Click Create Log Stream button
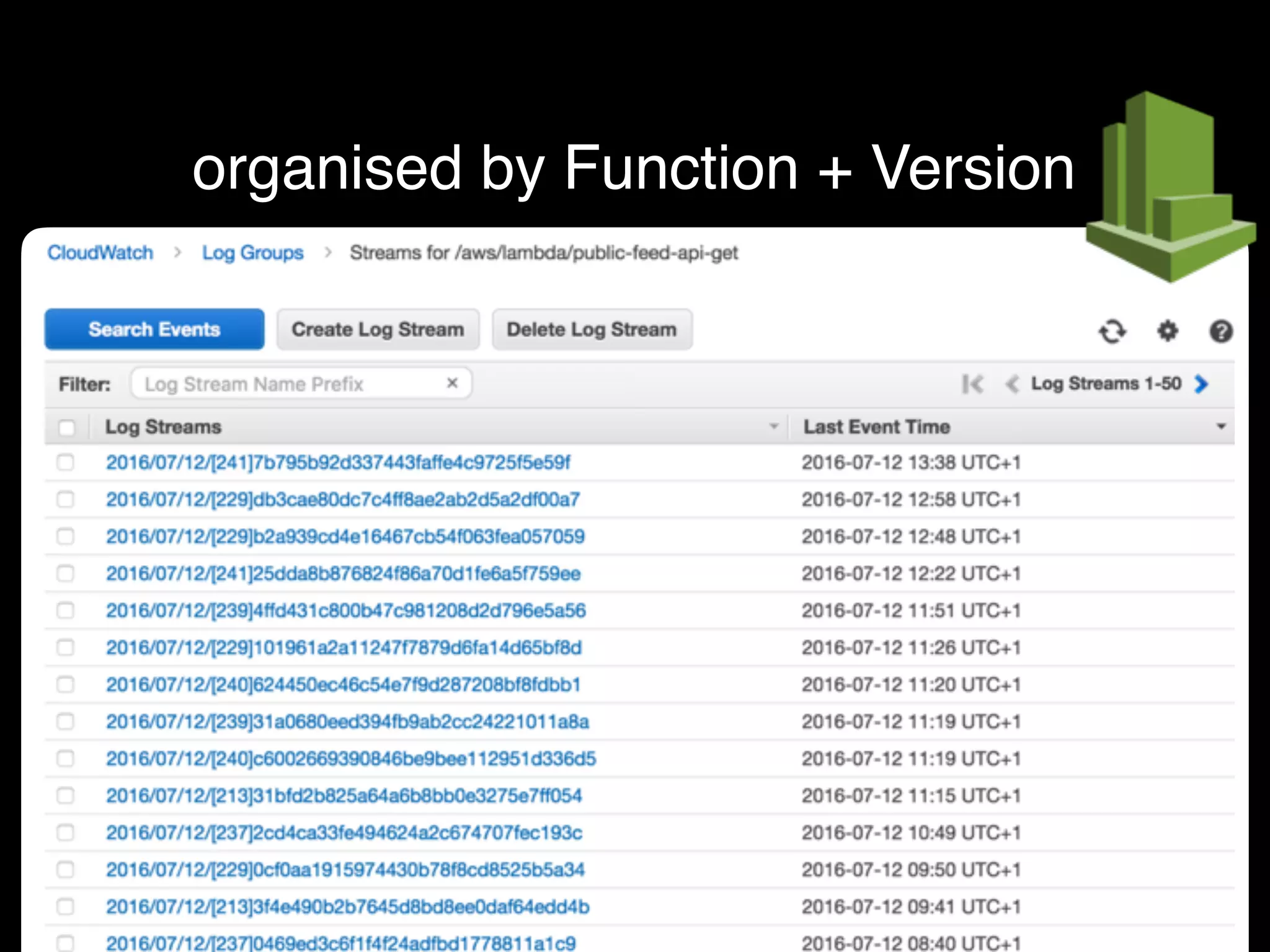The image size is (1270, 952). pyautogui.click(x=378, y=329)
